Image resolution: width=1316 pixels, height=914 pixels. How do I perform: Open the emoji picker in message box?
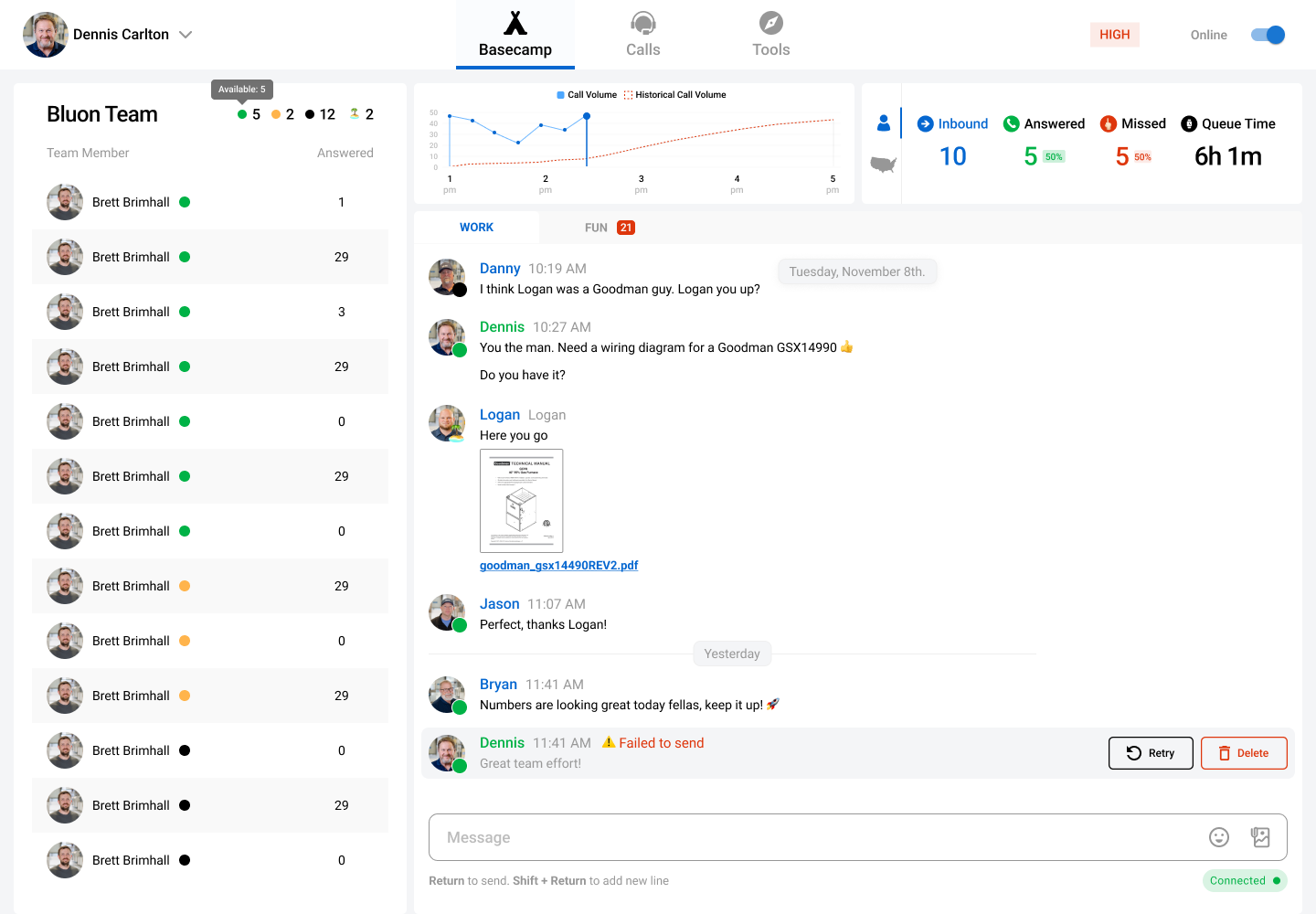pyautogui.click(x=1218, y=837)
